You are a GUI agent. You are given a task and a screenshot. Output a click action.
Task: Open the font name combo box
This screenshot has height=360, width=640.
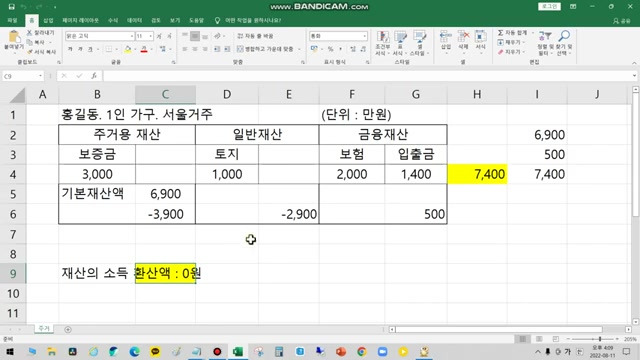(x=99, y=36)
